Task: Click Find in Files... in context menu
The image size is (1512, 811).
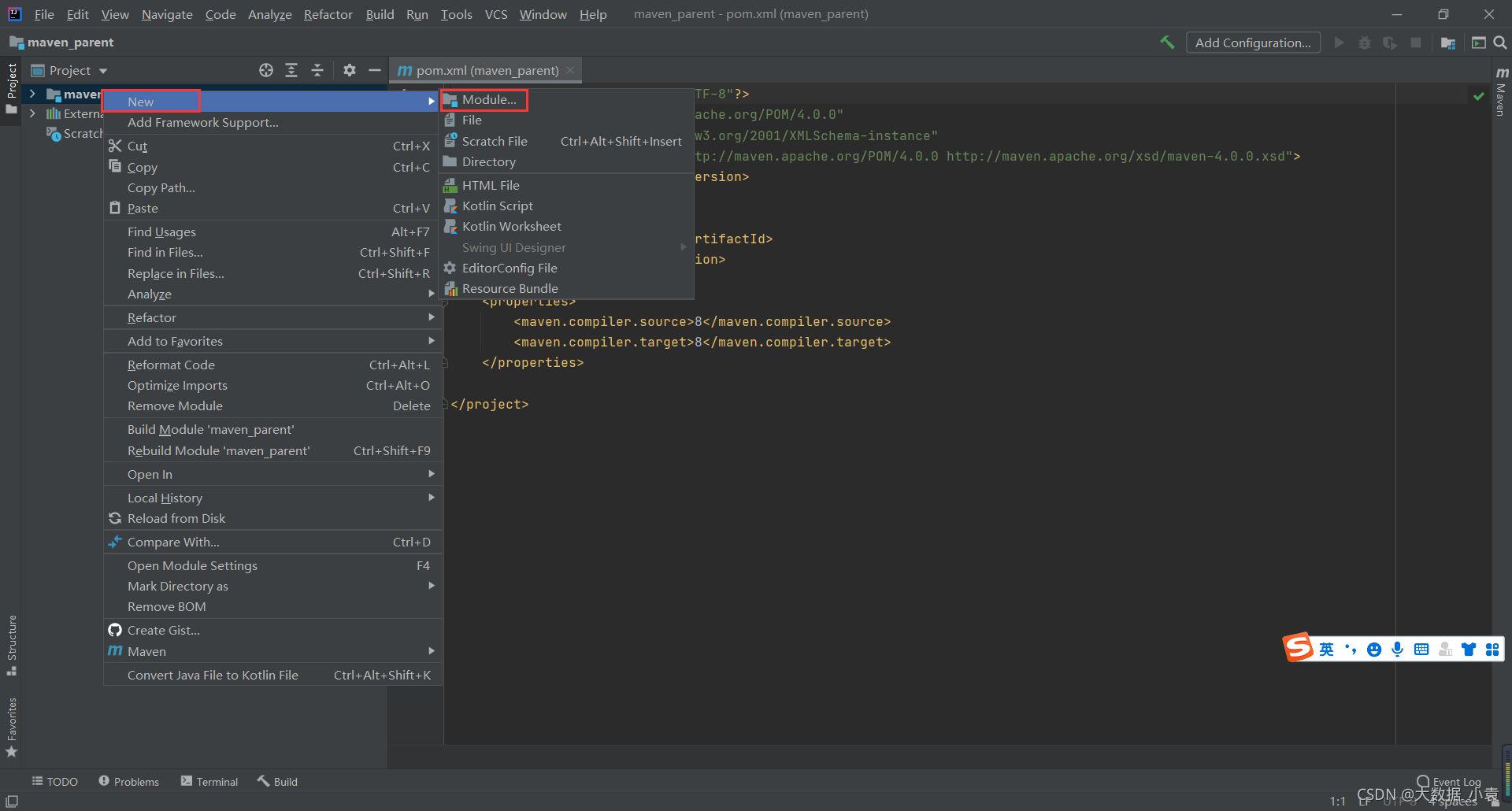Action: pos(272,252)
